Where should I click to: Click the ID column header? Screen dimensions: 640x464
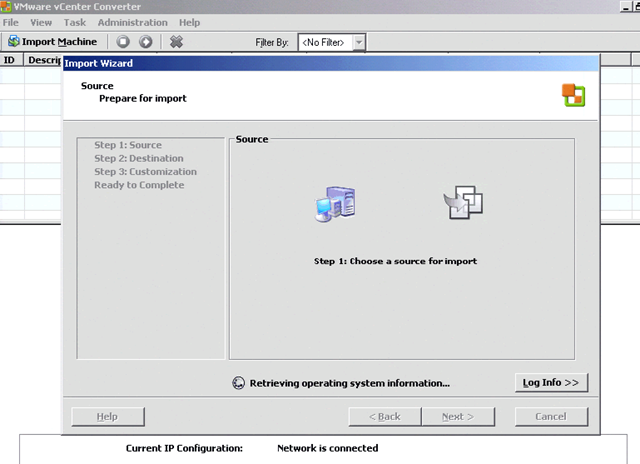(x=11, y=60)
